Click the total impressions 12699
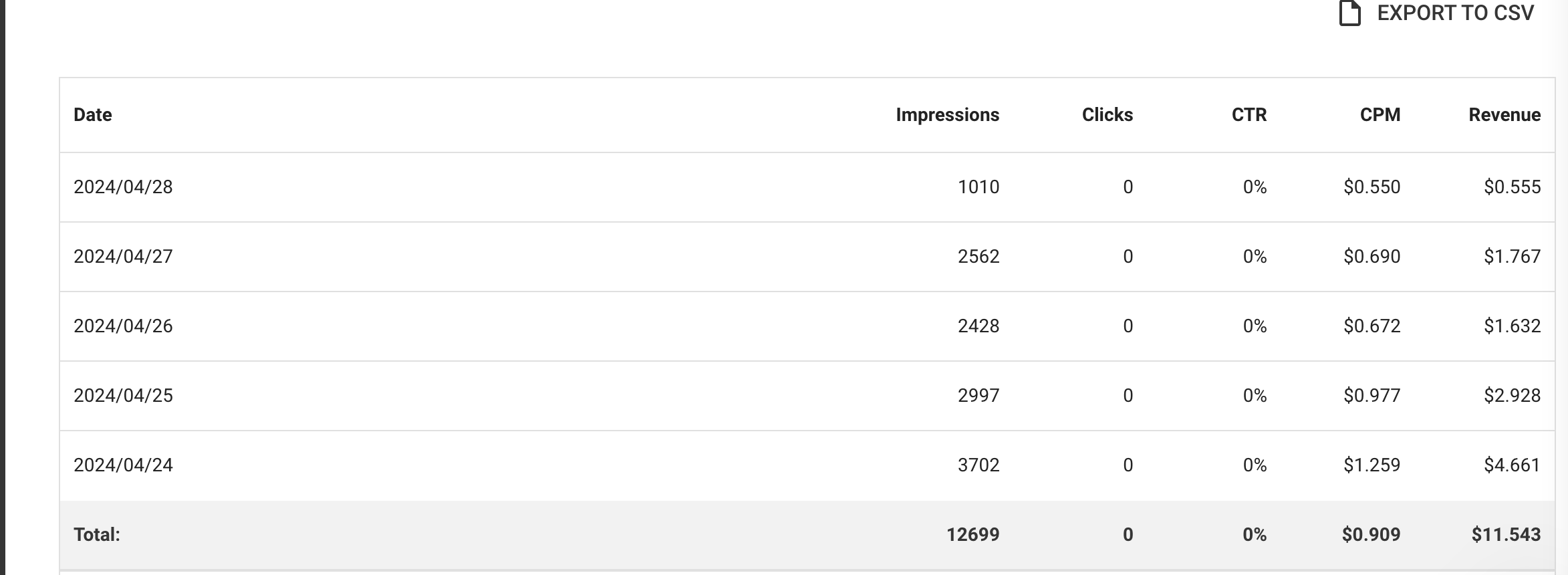1568x575 pixels. pos(972,535)
